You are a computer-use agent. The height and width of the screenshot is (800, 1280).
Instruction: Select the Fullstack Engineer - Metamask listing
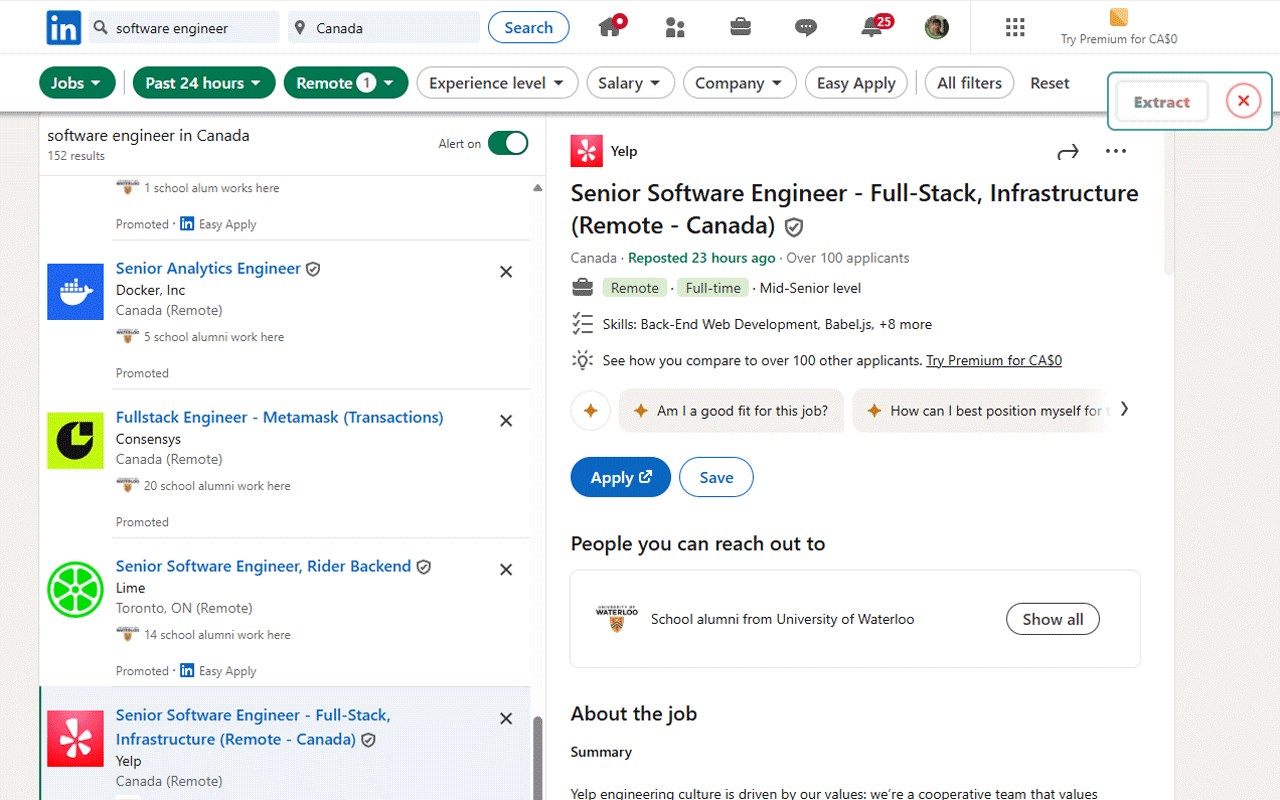coord(279,417)
